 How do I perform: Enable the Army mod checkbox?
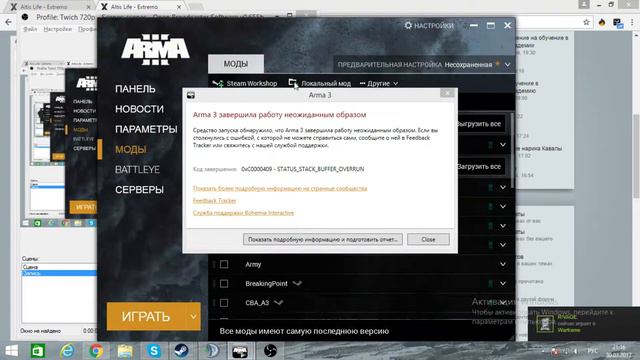tap(224, 264)
